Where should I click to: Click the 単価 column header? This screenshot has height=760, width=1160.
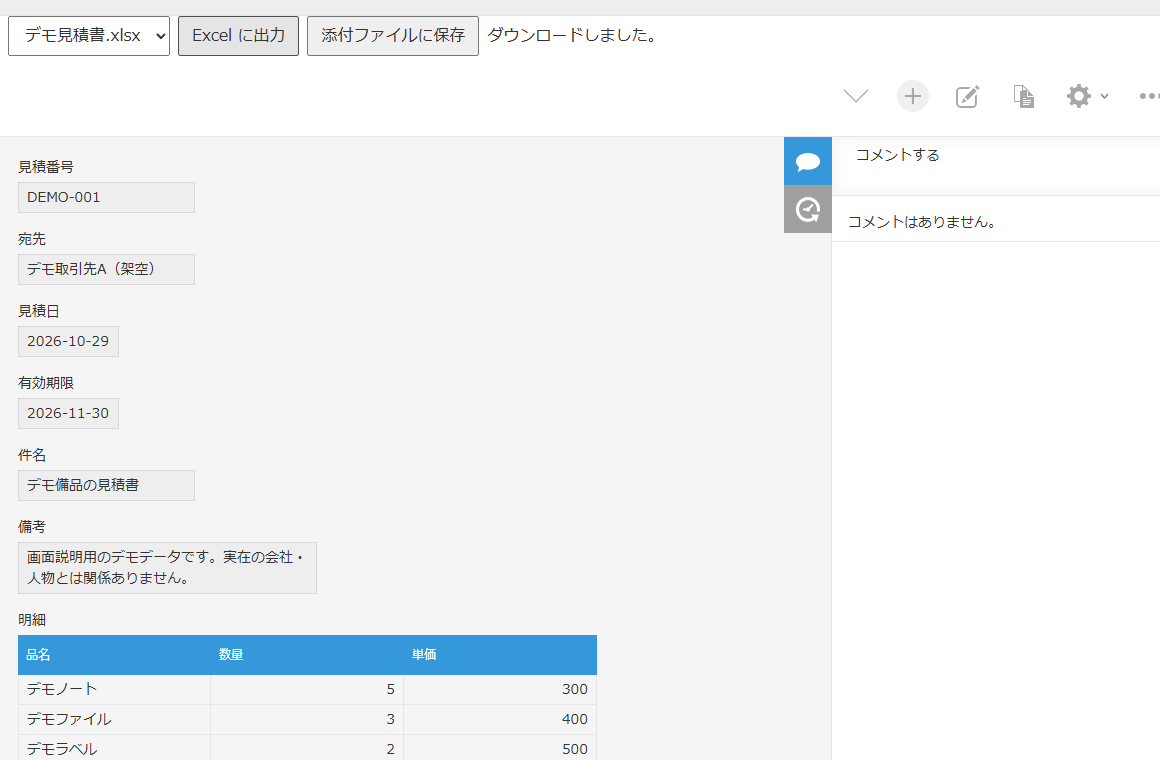[500, 655]
